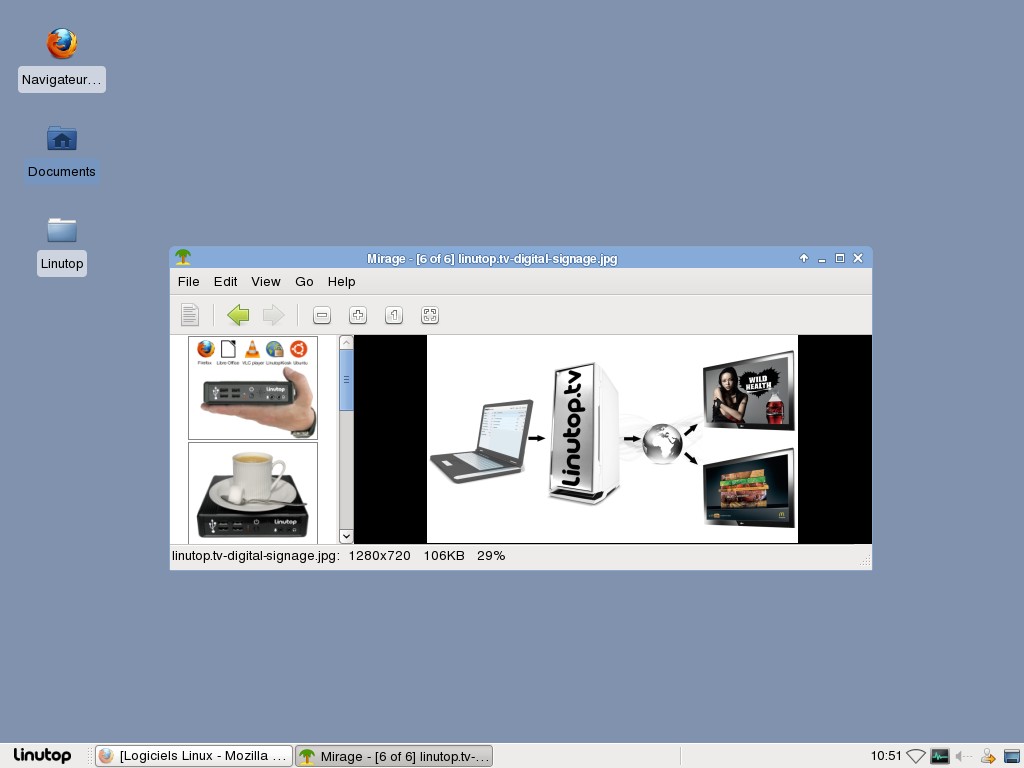Open the system monitor tray icon
This screenshot has width=1024, height=768.
click(x=940, y=756)
